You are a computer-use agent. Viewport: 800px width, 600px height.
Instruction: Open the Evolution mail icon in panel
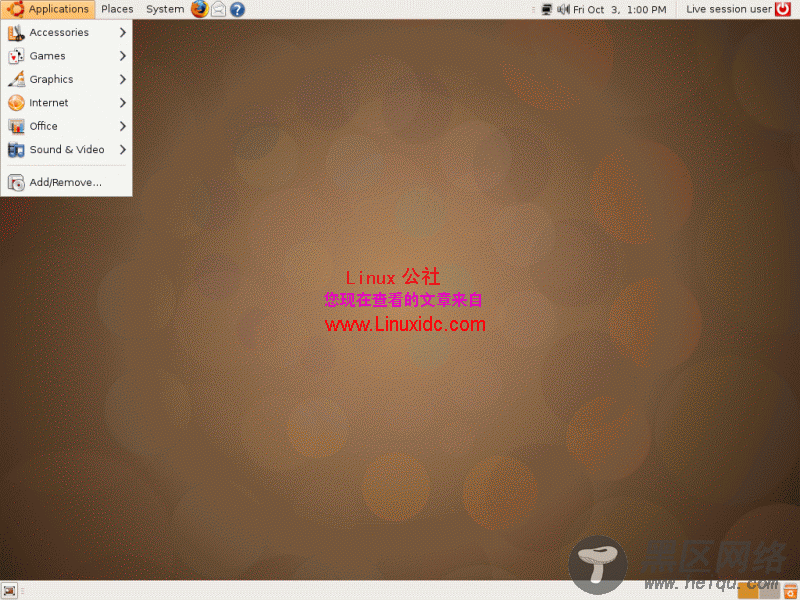(x=218, y=9)
